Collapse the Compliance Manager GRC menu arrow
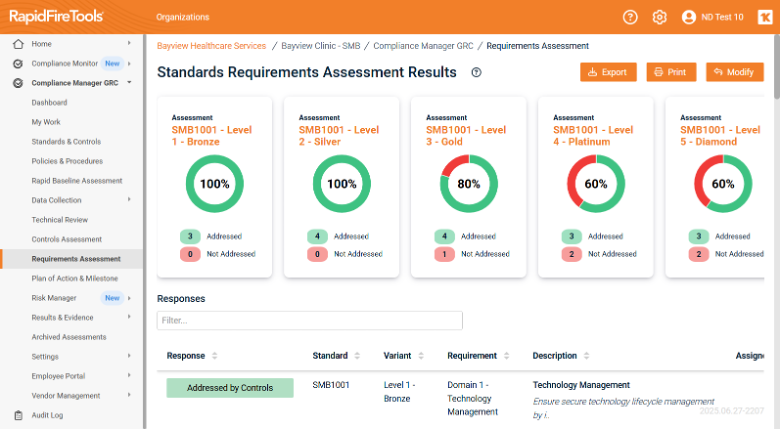Screen dimensions: 780x430 pyautogui.click(x=129, y=82)
